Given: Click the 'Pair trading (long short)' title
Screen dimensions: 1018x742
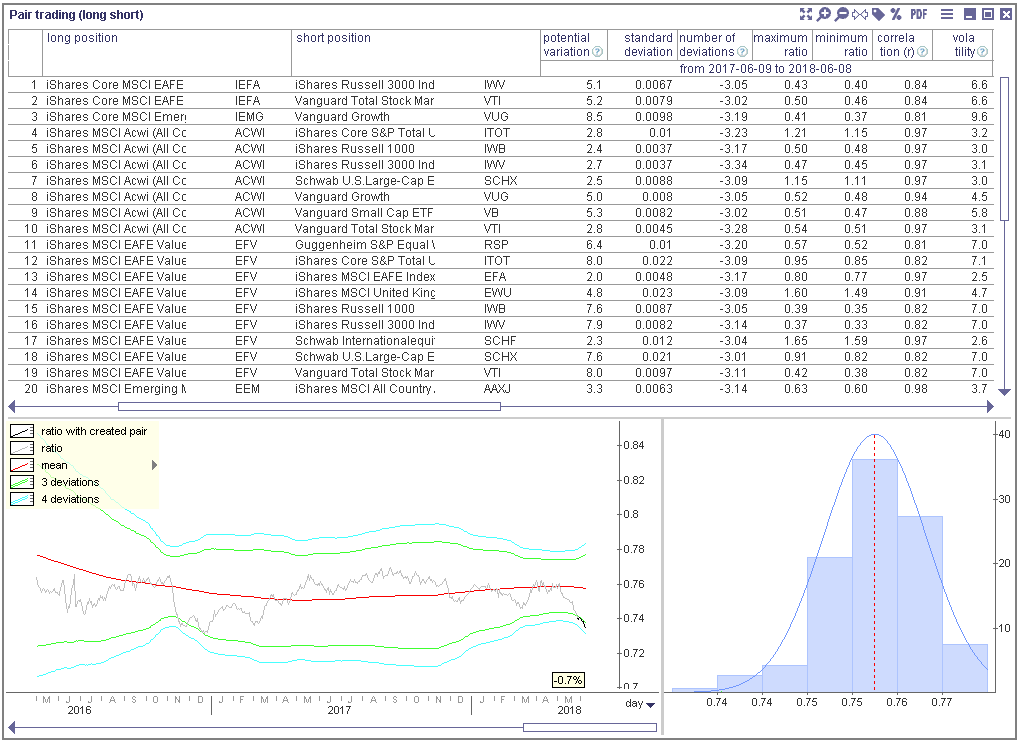Looking at the screenshot, I should [x=77, y=14].
